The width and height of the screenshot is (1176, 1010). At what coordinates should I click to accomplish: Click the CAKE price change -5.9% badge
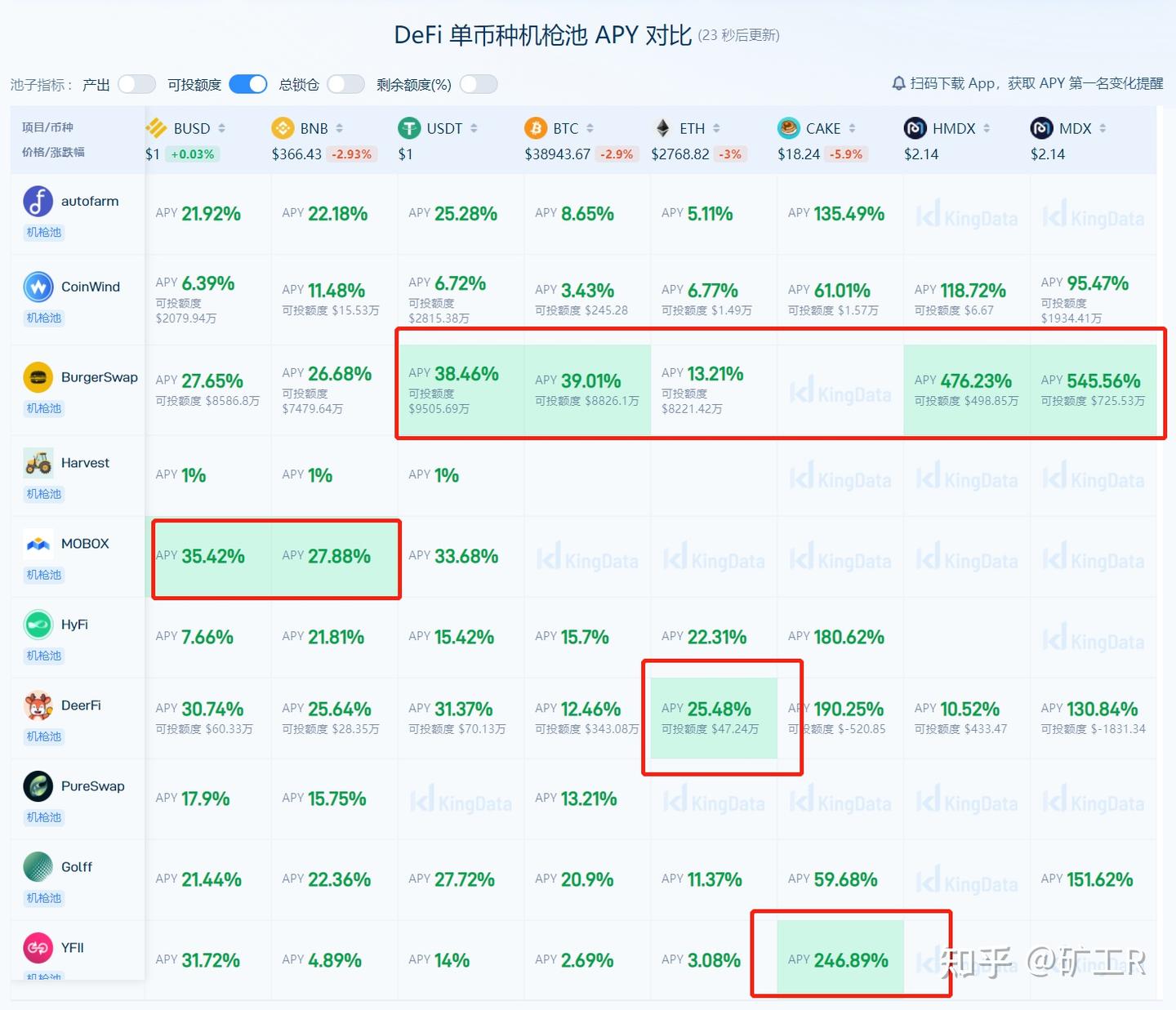tap(846, 154)
